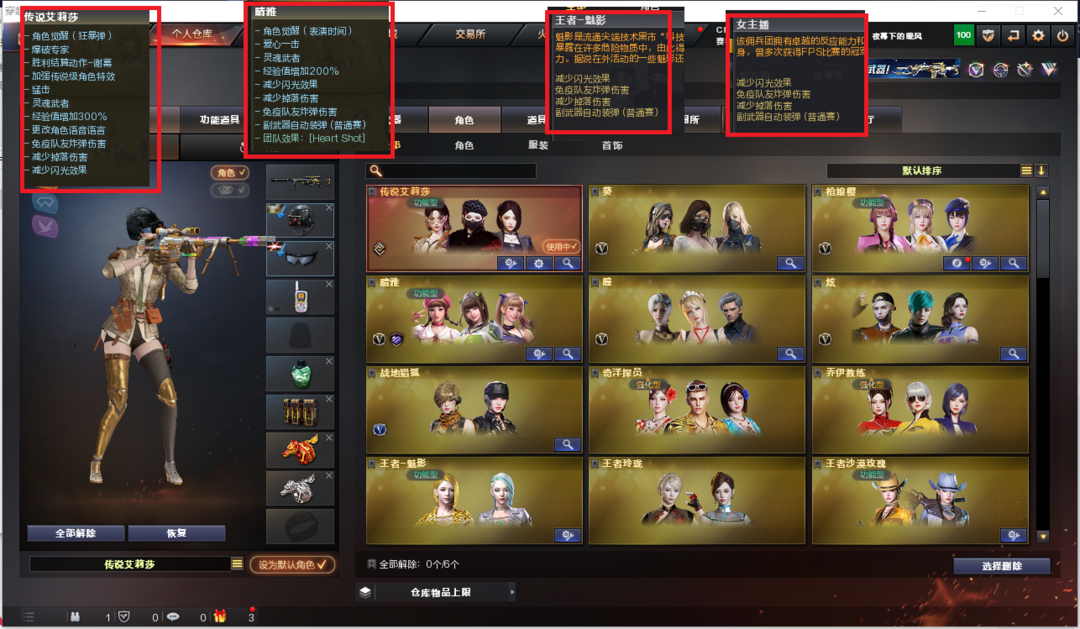Open the shield badge icon beside 100
1080x629 pixels.
(x=988, y=36)
